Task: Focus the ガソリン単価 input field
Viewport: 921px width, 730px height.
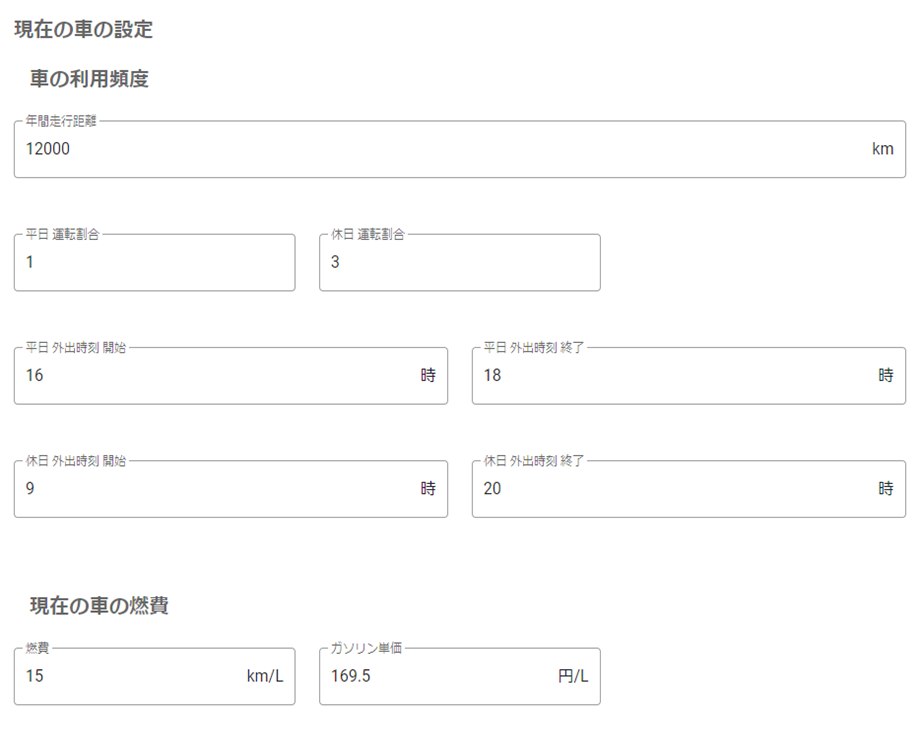Action: pos(460,677)
